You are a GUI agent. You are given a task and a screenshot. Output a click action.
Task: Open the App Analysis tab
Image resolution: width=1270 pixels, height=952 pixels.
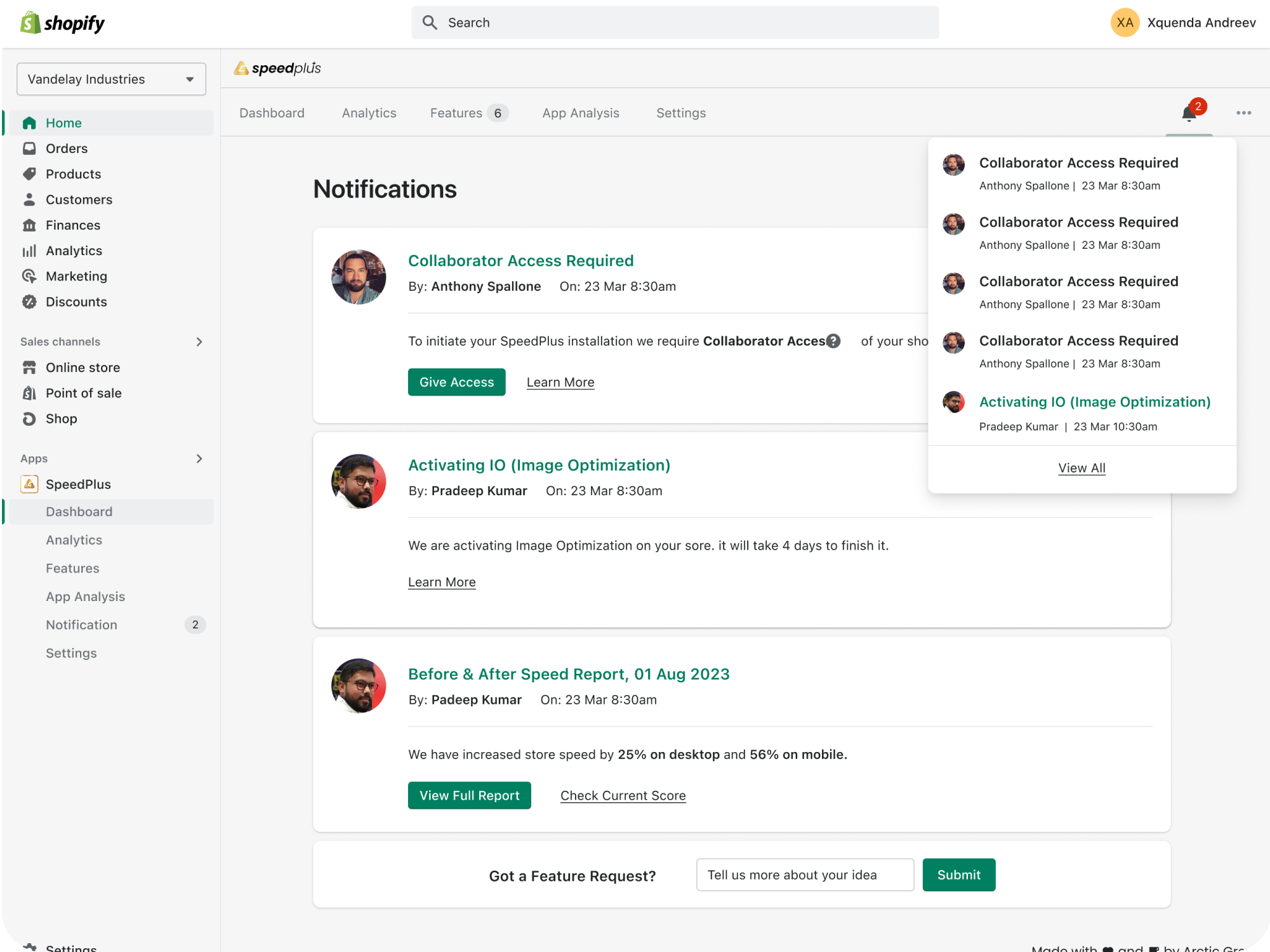580,113
